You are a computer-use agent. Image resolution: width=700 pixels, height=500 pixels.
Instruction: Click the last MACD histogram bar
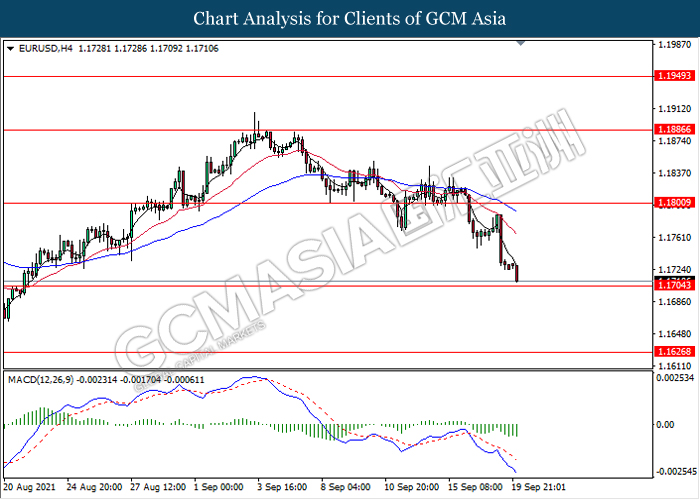[x=517, y=430]
